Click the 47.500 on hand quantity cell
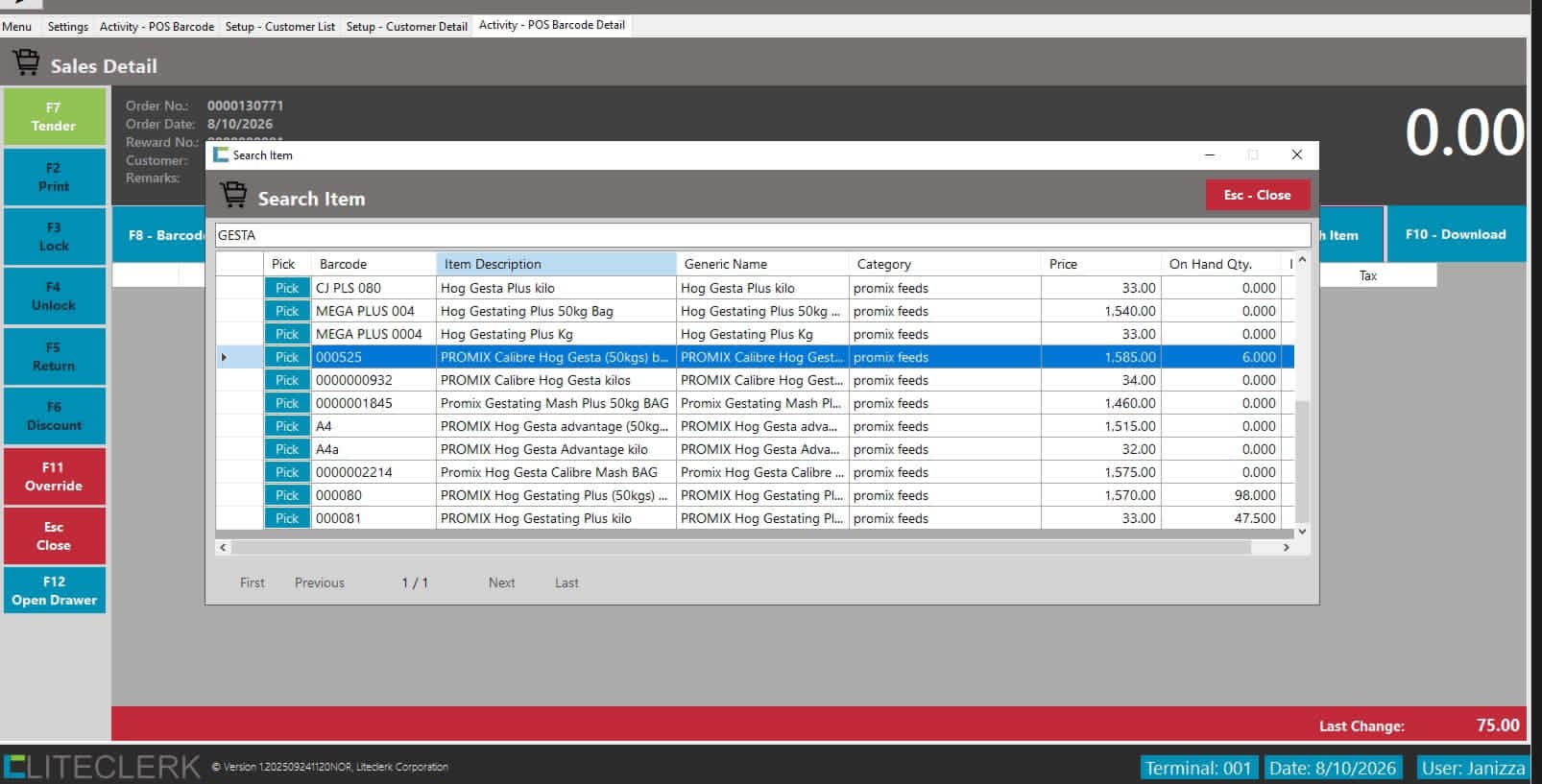This screenshot has width=1542, height=784. pos(1221,518)
